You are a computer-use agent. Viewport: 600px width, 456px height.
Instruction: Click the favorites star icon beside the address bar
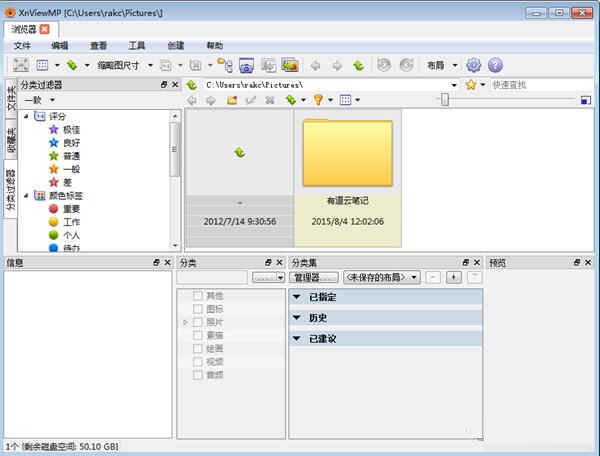(471, 85)
